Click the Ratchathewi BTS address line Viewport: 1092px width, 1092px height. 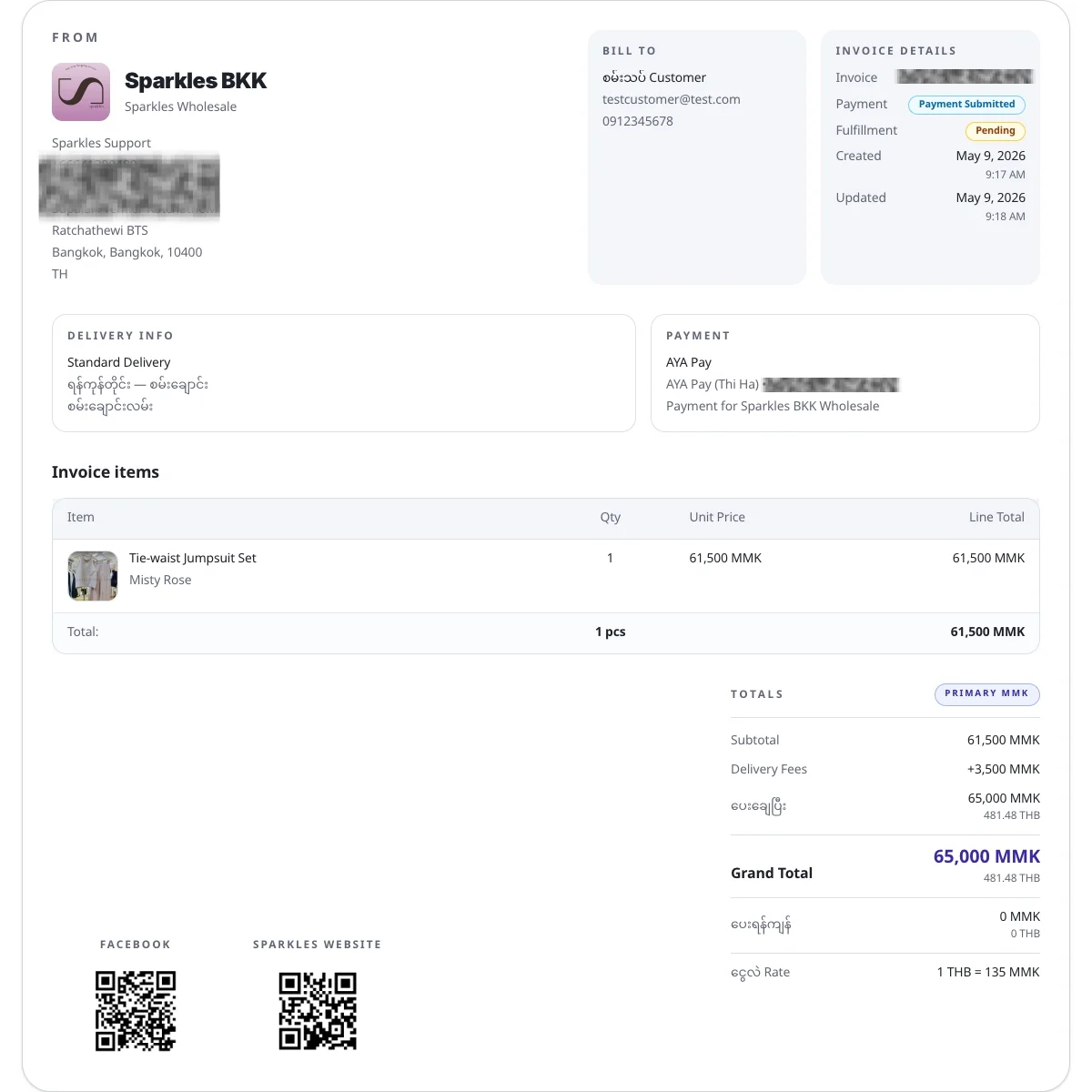(x=100, y=230)
